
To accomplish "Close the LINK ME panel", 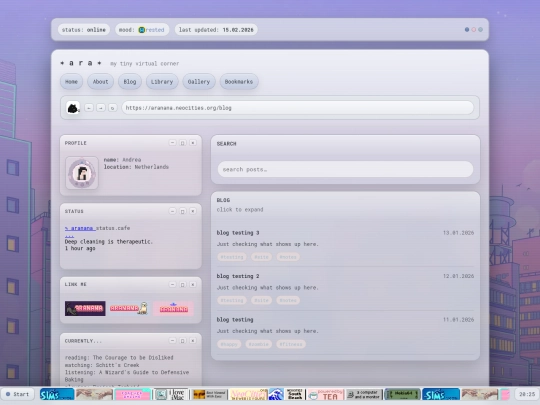I will (x=193, y=284).
